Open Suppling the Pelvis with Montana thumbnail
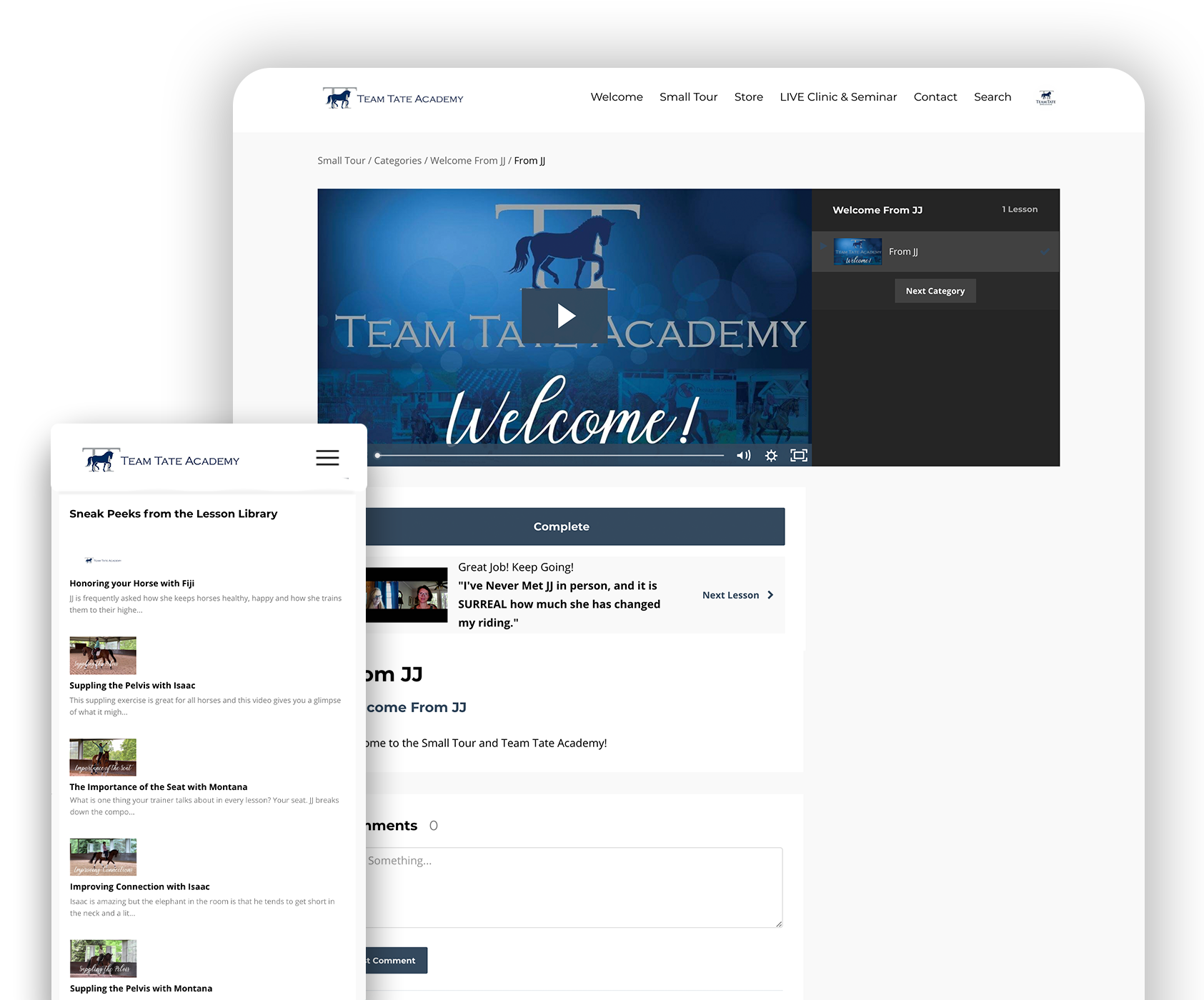Image resolution: width=1204 pixels, height=1000 pixels. point(103,959)
